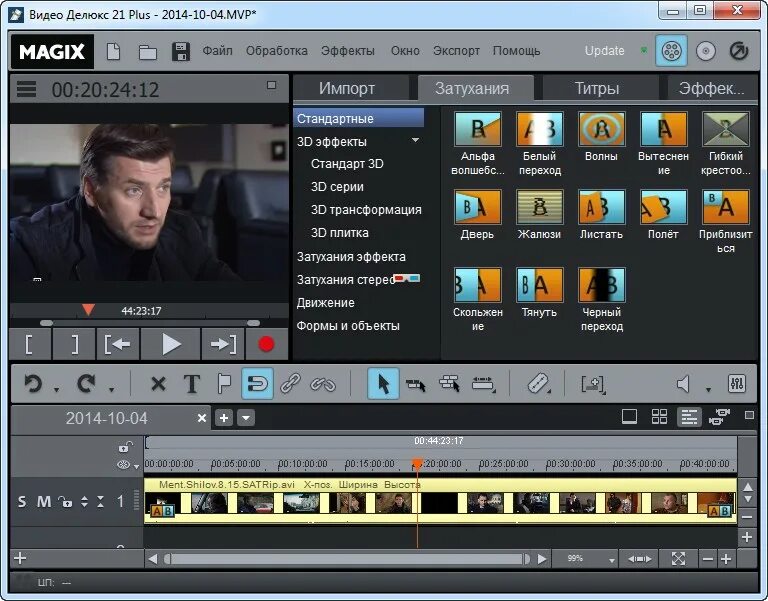This screenshot has width=768, height=601.
Task: Click the timeline horizontal scrollbar
Action: pos(347,559)
